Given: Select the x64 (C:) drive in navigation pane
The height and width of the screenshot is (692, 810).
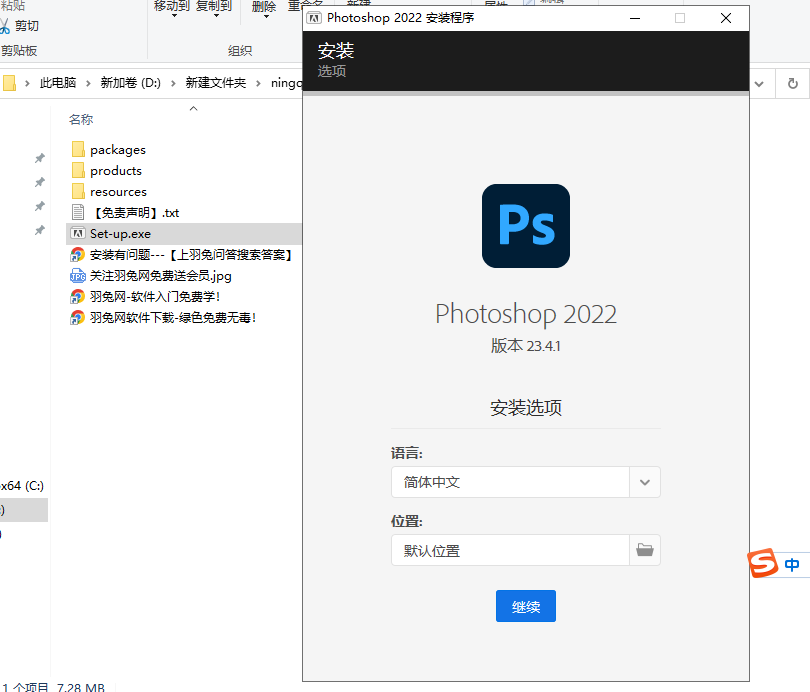Looking at the screenshot, I should pyautogui.click(x=23, y=486).
